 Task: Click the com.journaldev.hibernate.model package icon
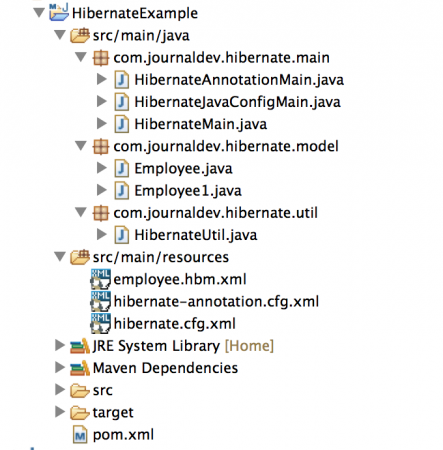click(101, 146)
